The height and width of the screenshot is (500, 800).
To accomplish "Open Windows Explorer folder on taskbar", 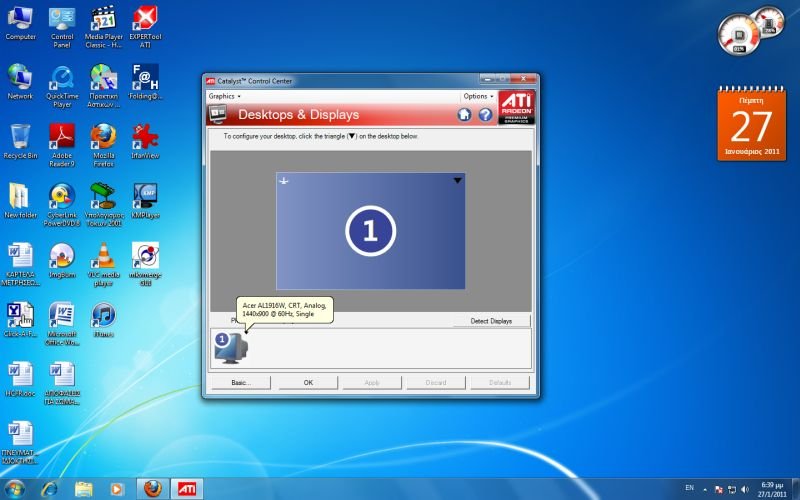I will [x=83, y=489].
